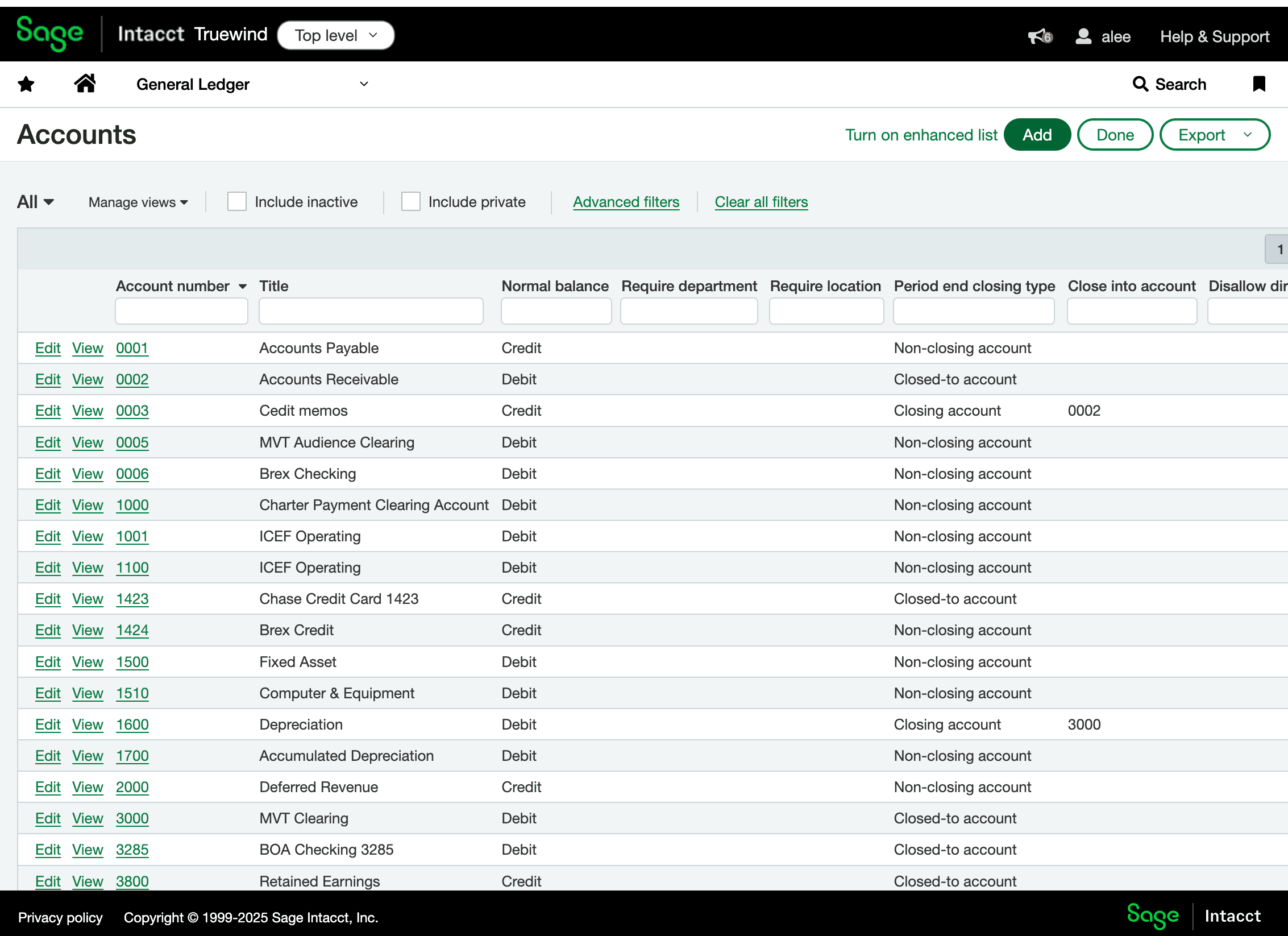Viewport: 1288px width, 936px height.
Task: Open Top level entity dropdown
Action: [x=336, y=35]
